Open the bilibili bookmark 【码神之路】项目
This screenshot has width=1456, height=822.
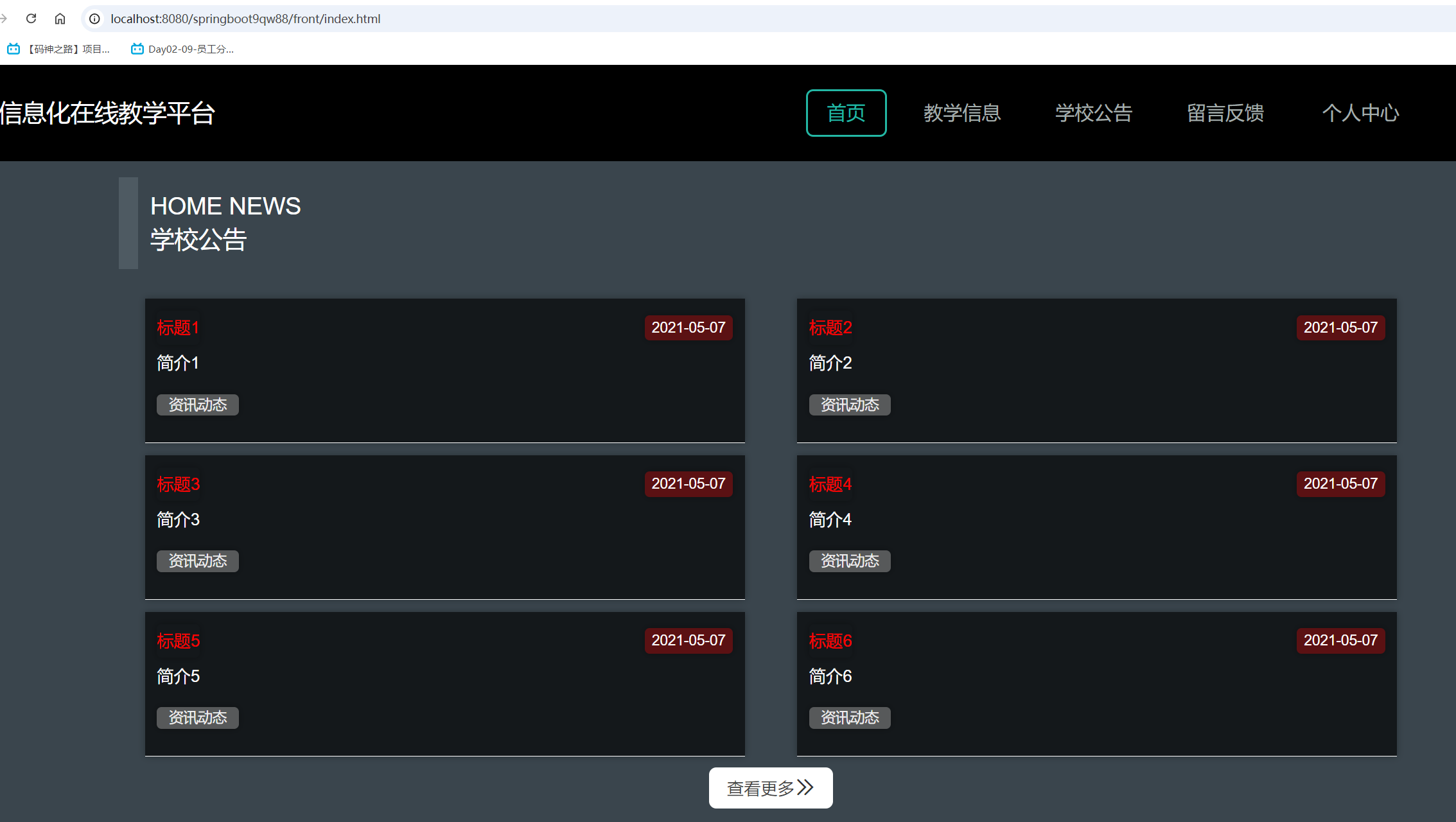point(58,48)
